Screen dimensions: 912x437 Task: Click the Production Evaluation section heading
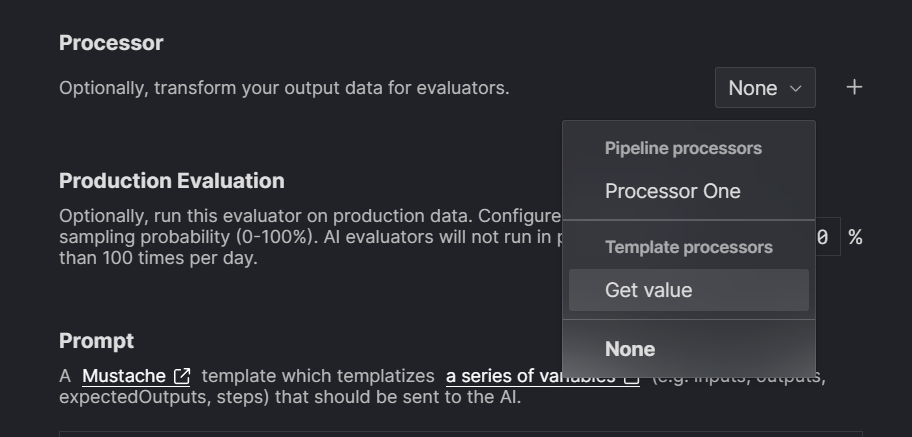pos(172,180)
